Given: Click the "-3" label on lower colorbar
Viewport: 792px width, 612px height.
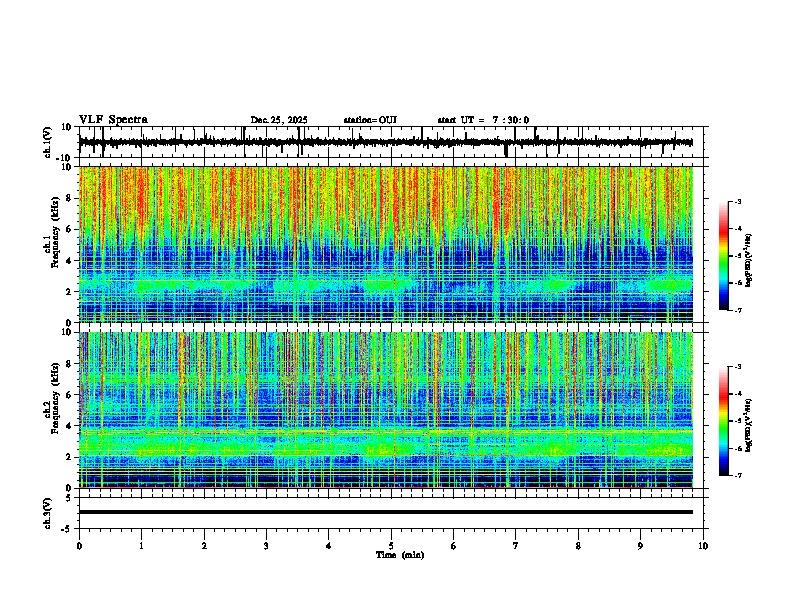Looking at the screenshot, I should click(x=738, y=367).
